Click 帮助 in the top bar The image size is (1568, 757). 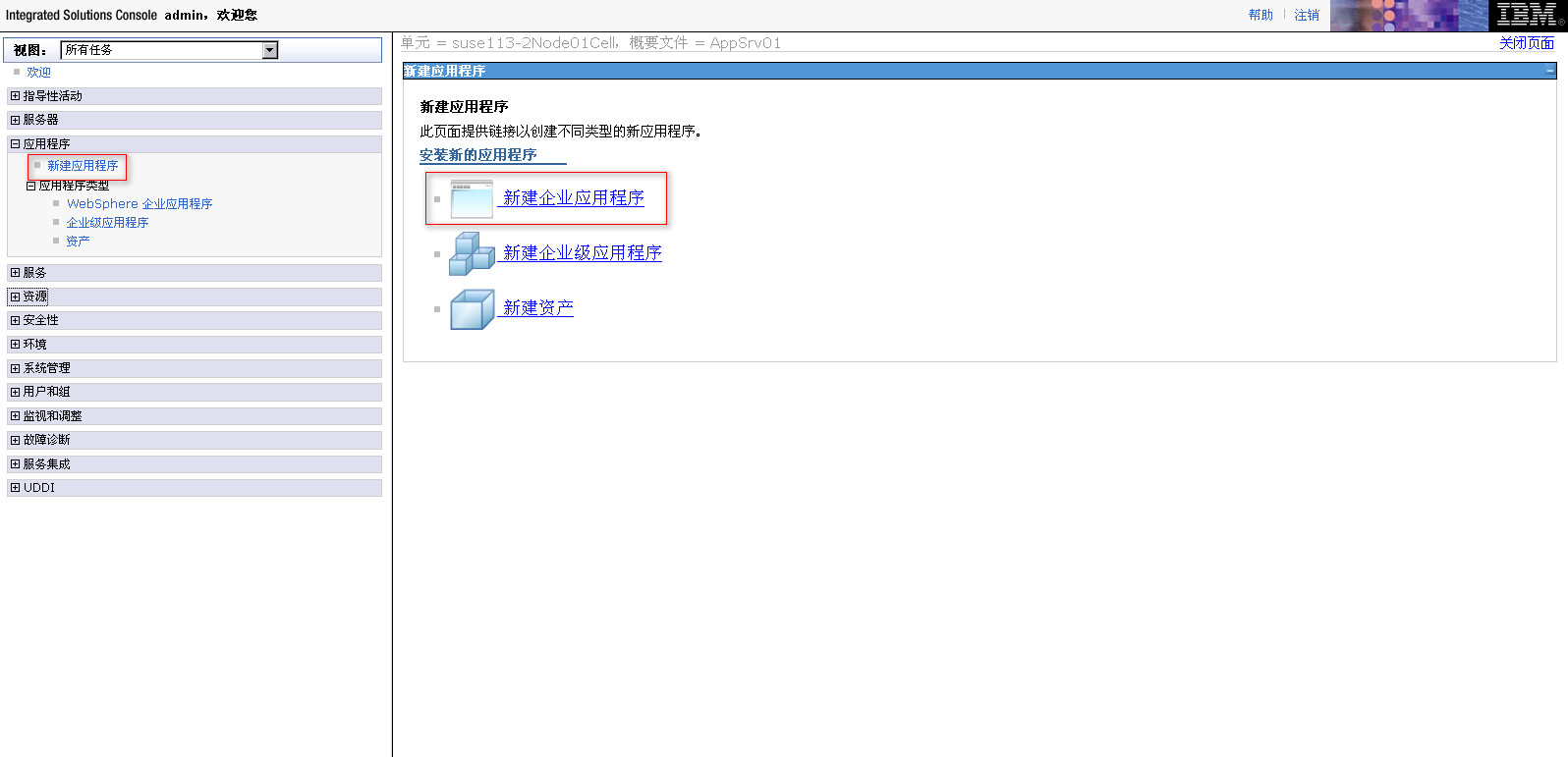pyautogui.click(x=1260, y=16)
